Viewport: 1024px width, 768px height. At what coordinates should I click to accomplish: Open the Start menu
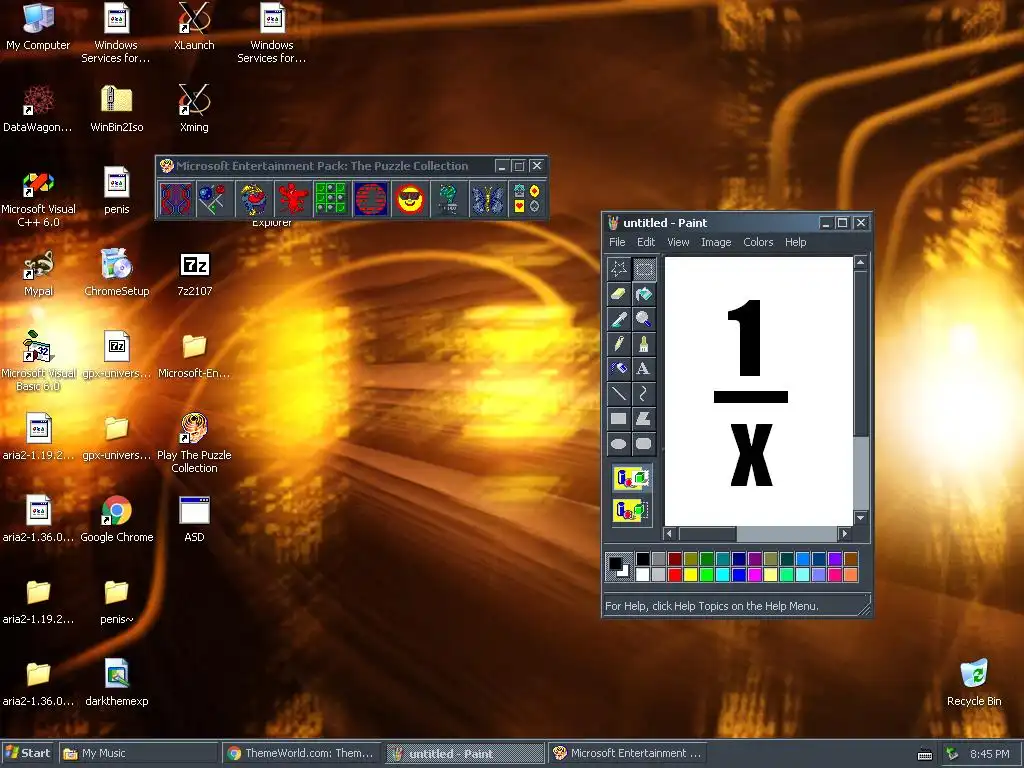[27, 753]
